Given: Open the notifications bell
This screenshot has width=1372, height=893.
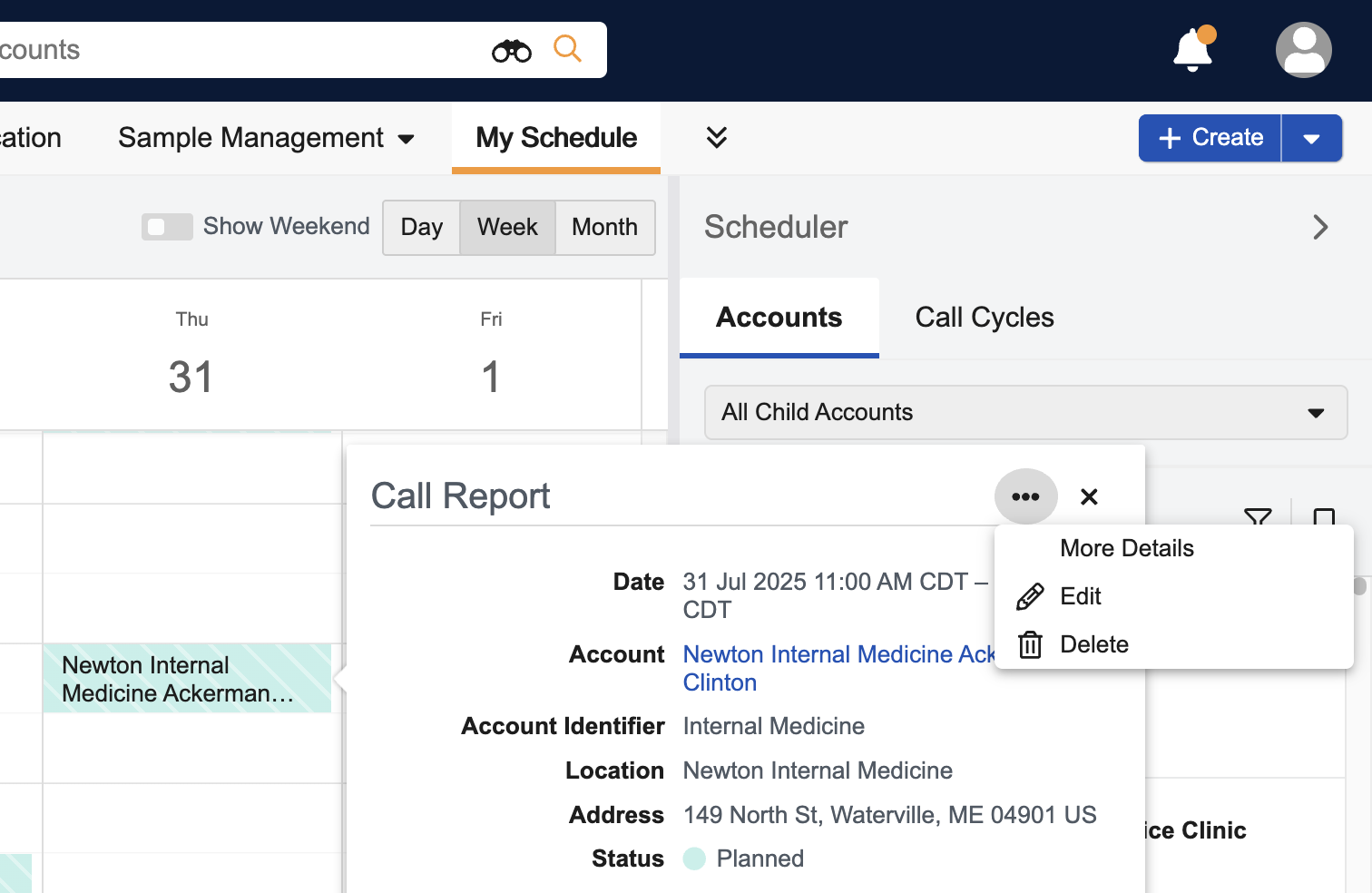Looking at the screenshot, I should click(1192, 50).
